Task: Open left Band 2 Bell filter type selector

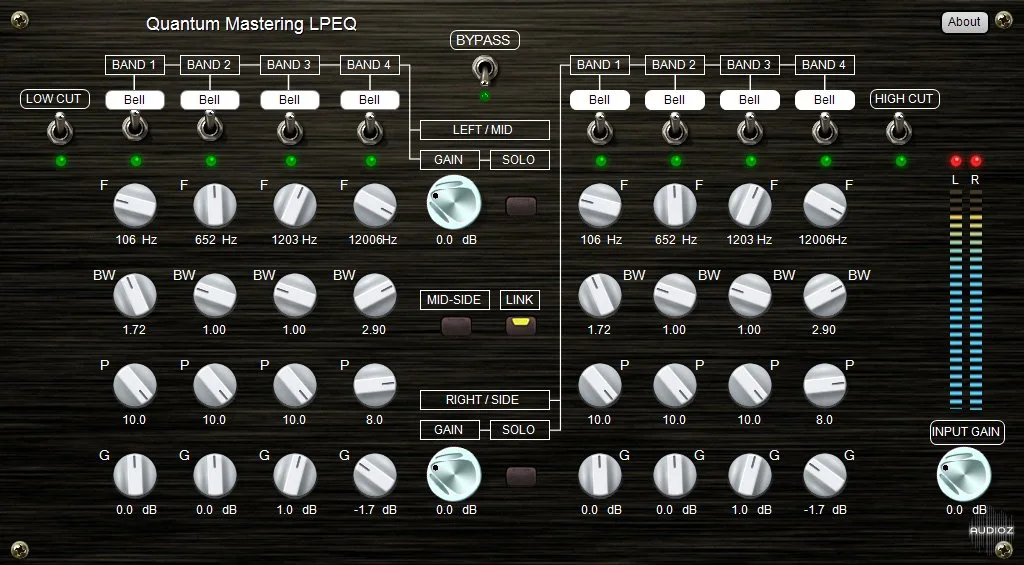Action: pos(210,100)
